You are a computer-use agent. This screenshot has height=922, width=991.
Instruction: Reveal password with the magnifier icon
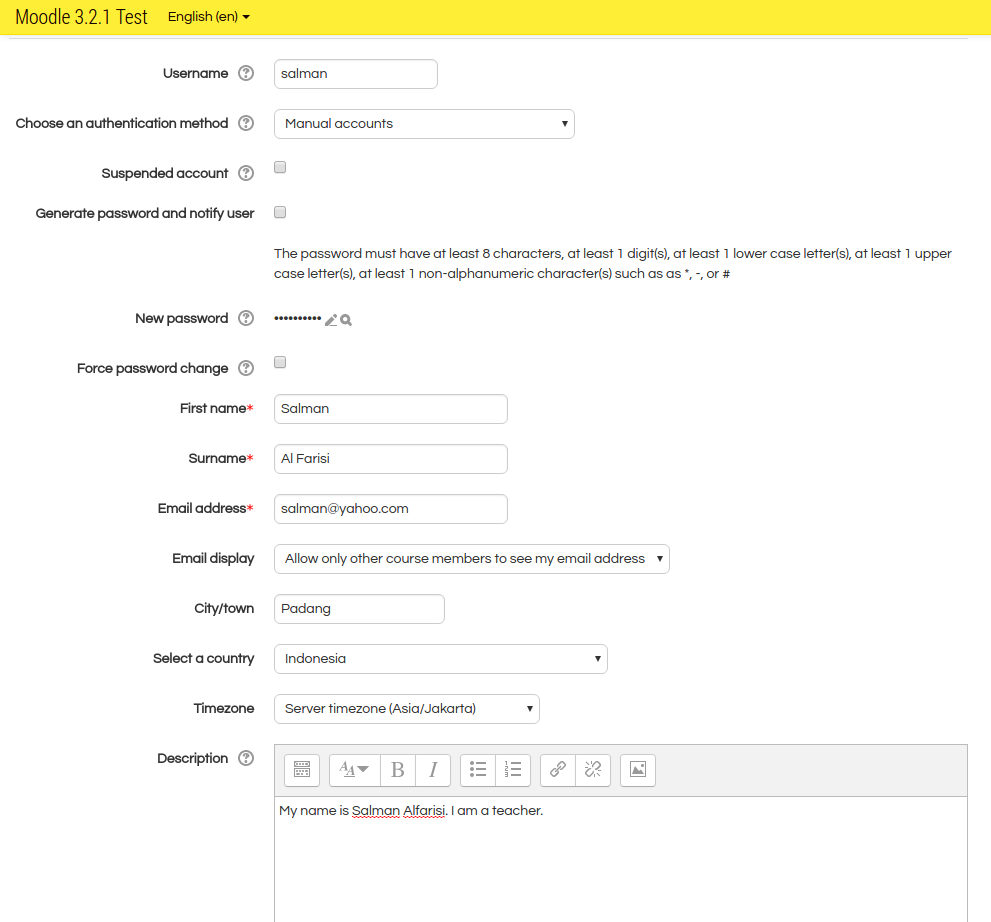(x=346, y=320)
